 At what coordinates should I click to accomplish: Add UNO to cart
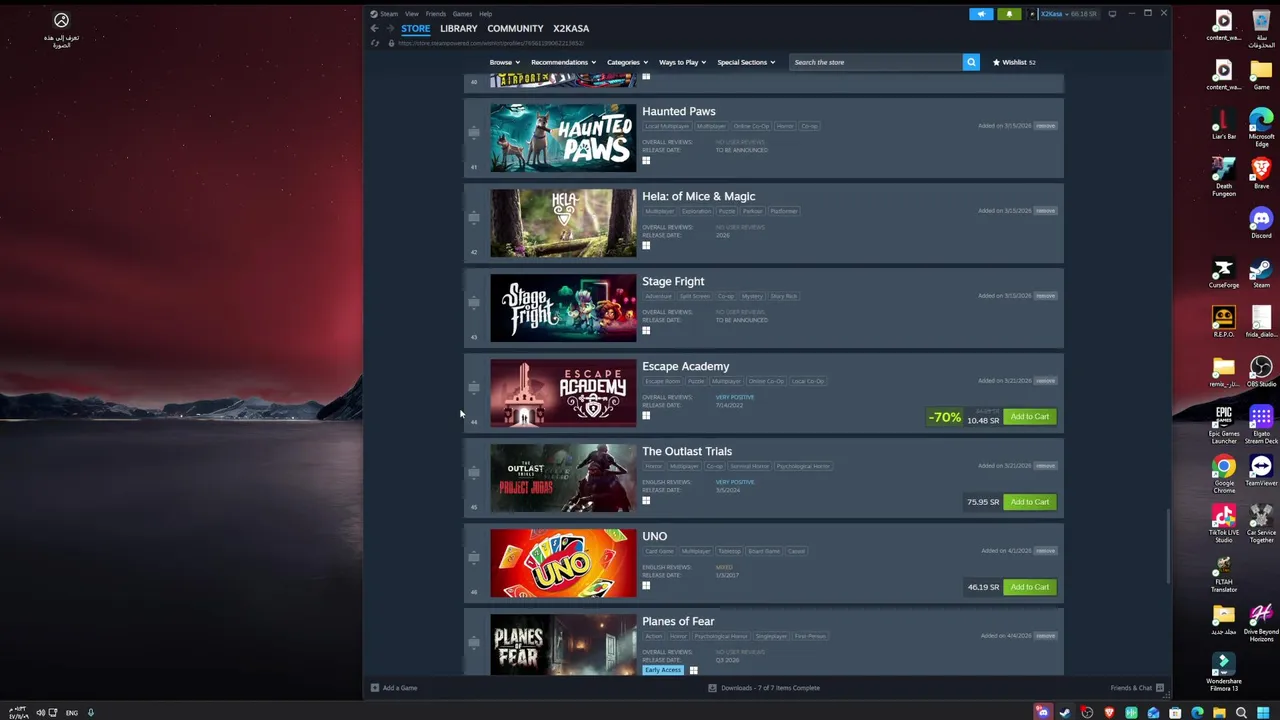pos(1029,587)
